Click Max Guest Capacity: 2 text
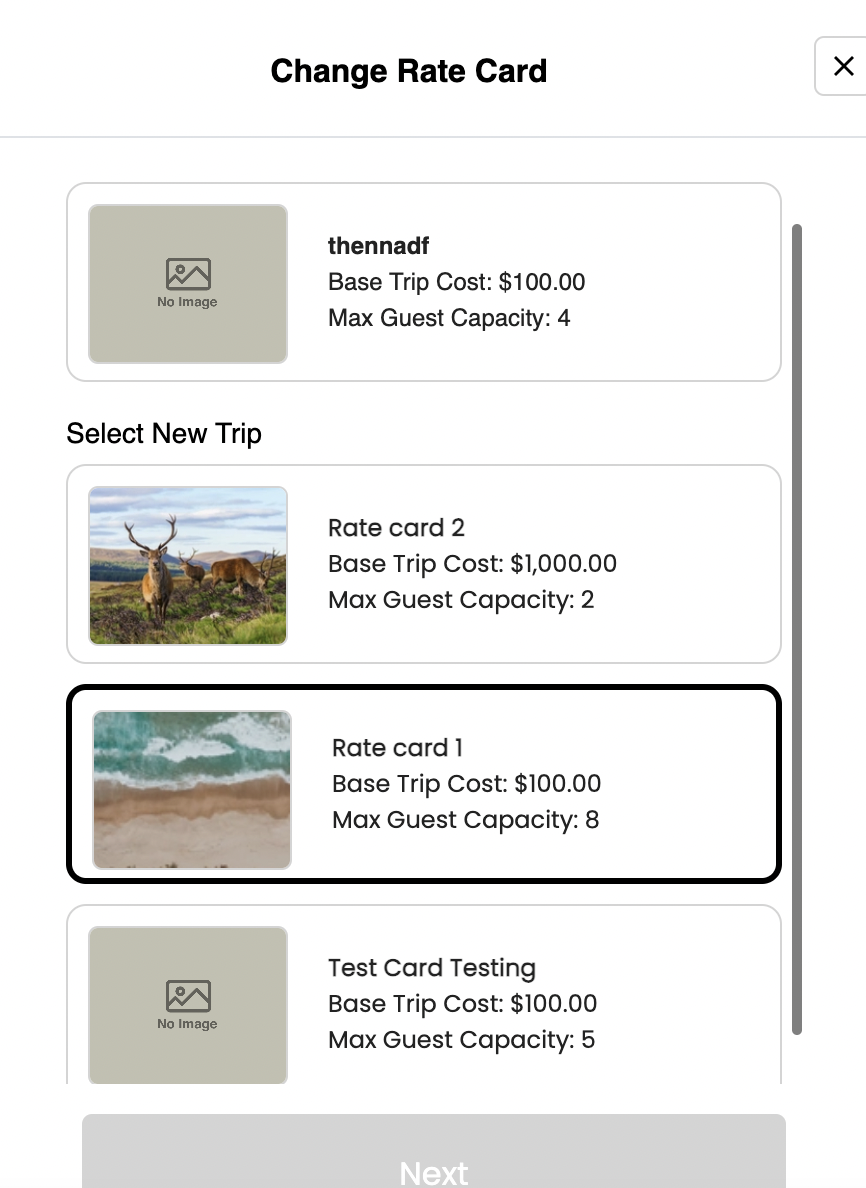This screenshot has height=1188, width=866. coord(461,600)
